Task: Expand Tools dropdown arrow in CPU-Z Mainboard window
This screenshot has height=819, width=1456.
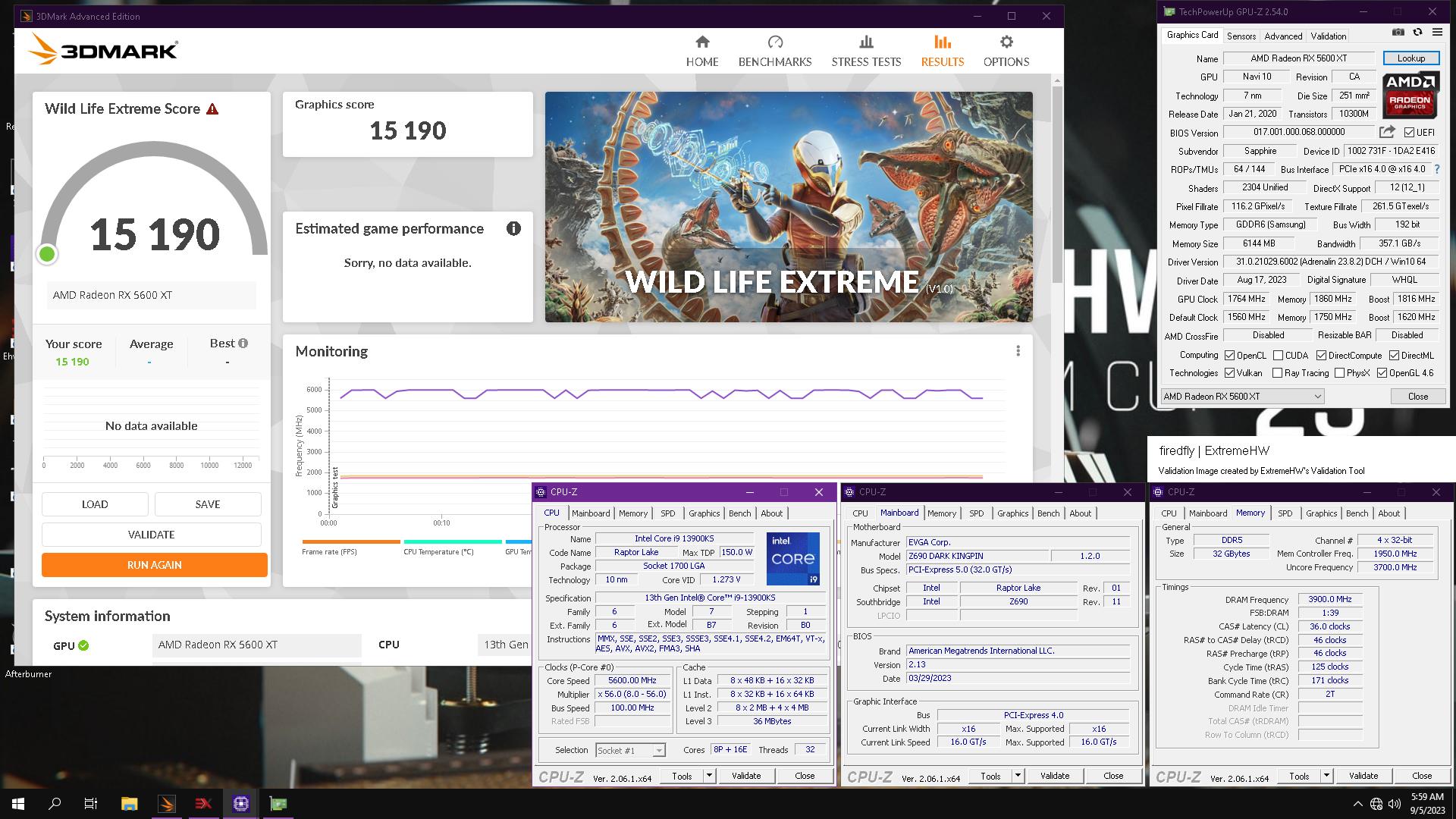Action: (x=1018, y=776)
